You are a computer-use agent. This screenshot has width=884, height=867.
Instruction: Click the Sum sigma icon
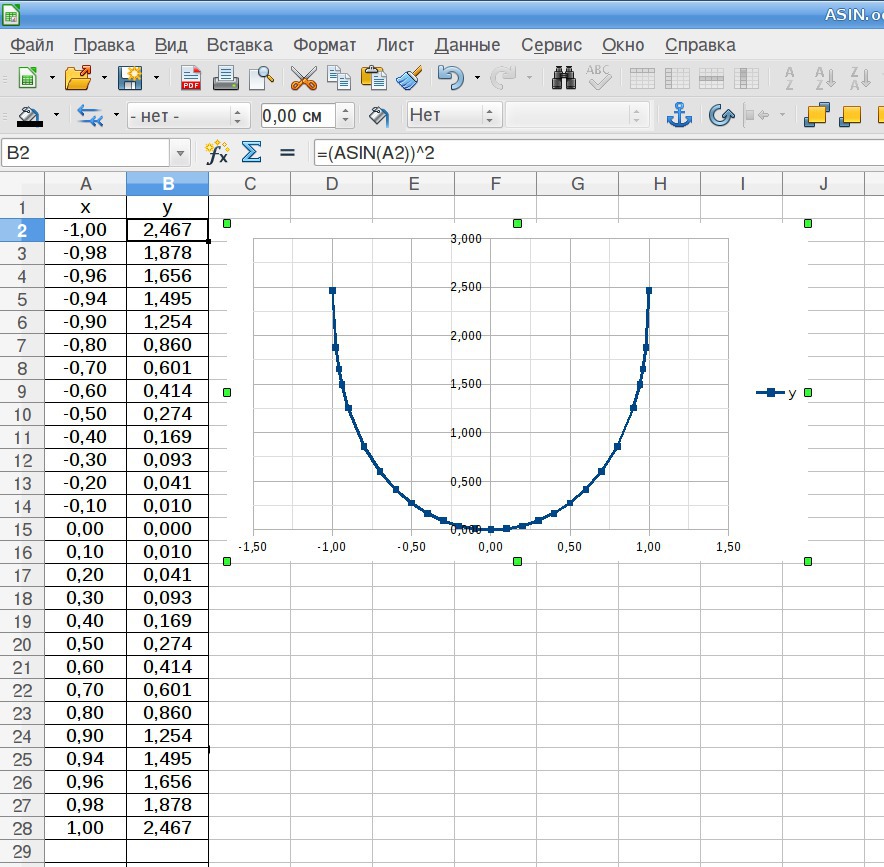[252, 153]
